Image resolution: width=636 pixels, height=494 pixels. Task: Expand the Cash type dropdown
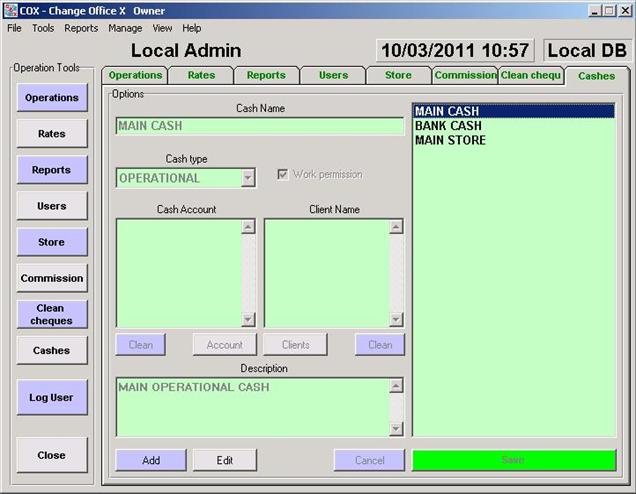click(x=247, y=178)
